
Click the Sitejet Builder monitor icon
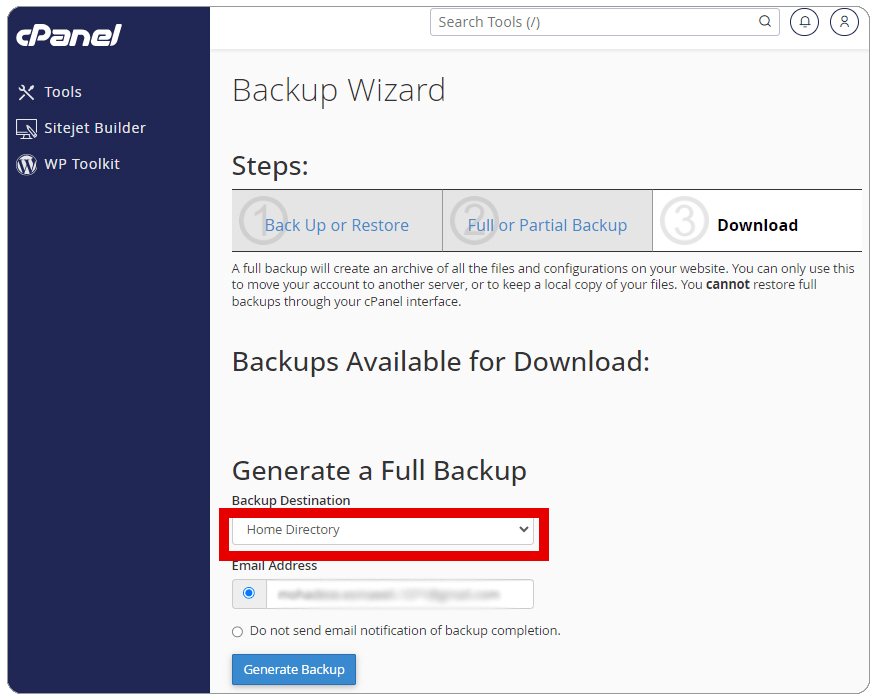click(x=27, y=128)
